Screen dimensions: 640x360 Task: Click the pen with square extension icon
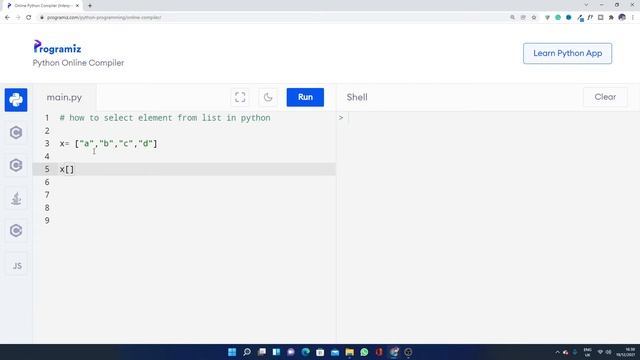pos(580,18)
